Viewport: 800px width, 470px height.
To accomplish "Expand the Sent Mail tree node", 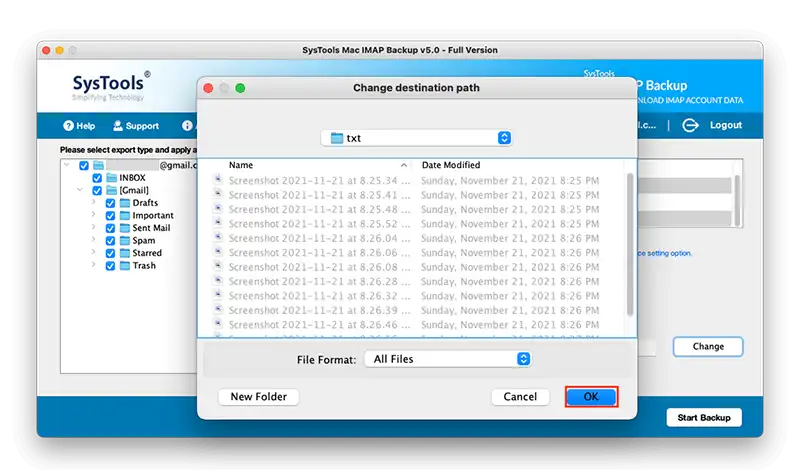I will [93, 227].
